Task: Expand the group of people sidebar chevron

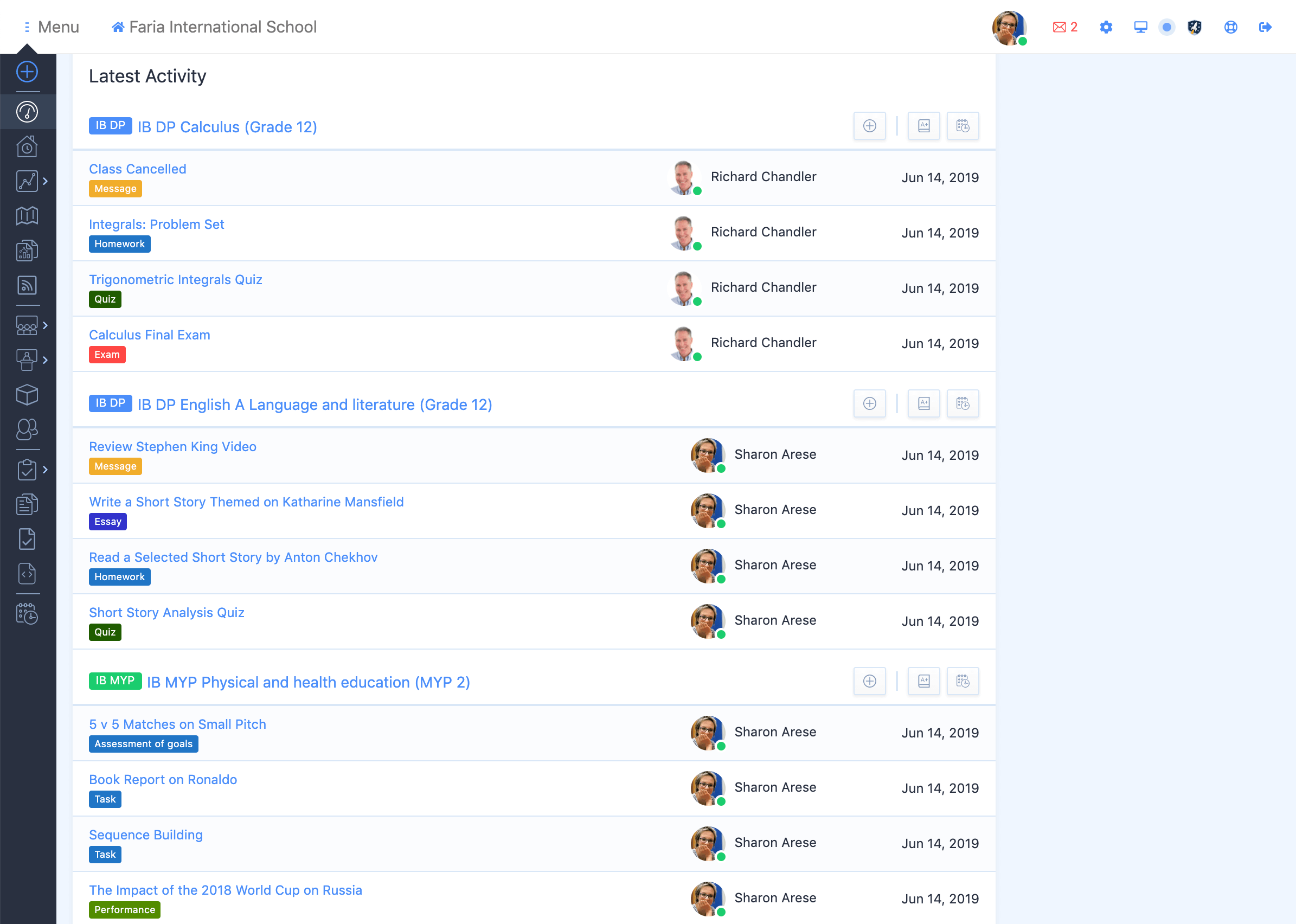Action: click(x=45, y=325)
